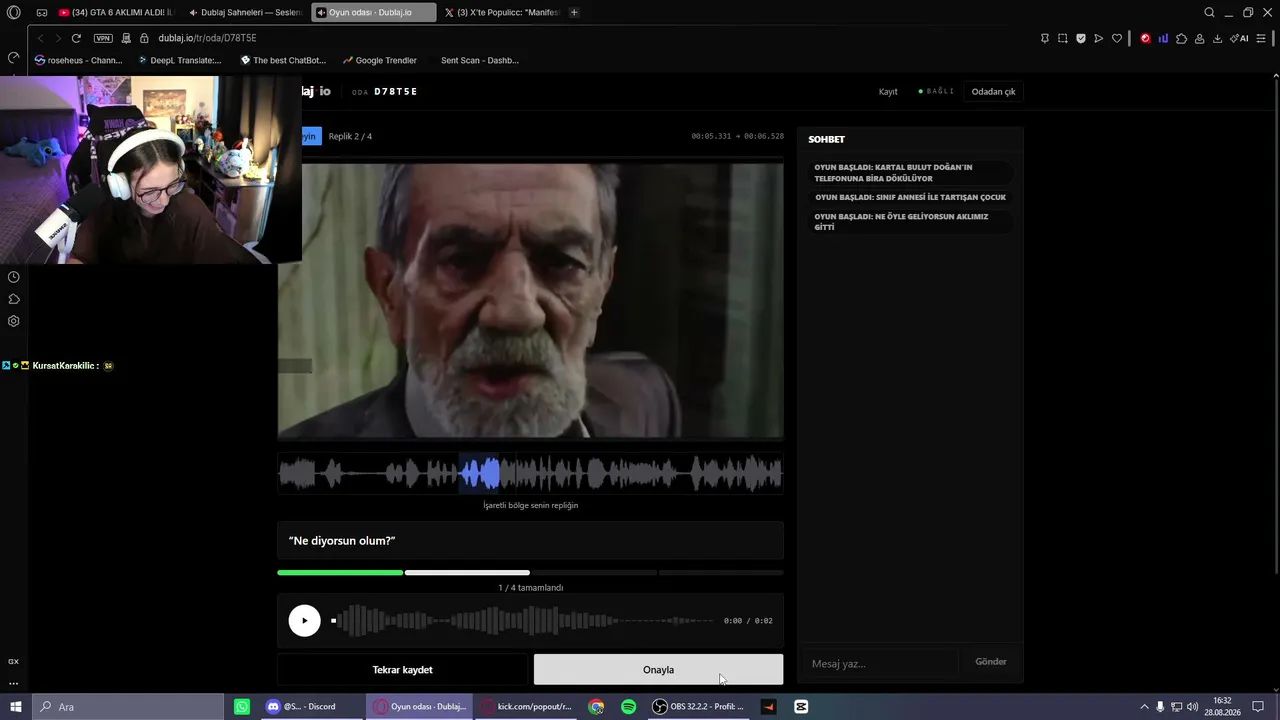The image size is (1280, 720).
Task: Open the Google Trendler bookmark
Action: 380,60
